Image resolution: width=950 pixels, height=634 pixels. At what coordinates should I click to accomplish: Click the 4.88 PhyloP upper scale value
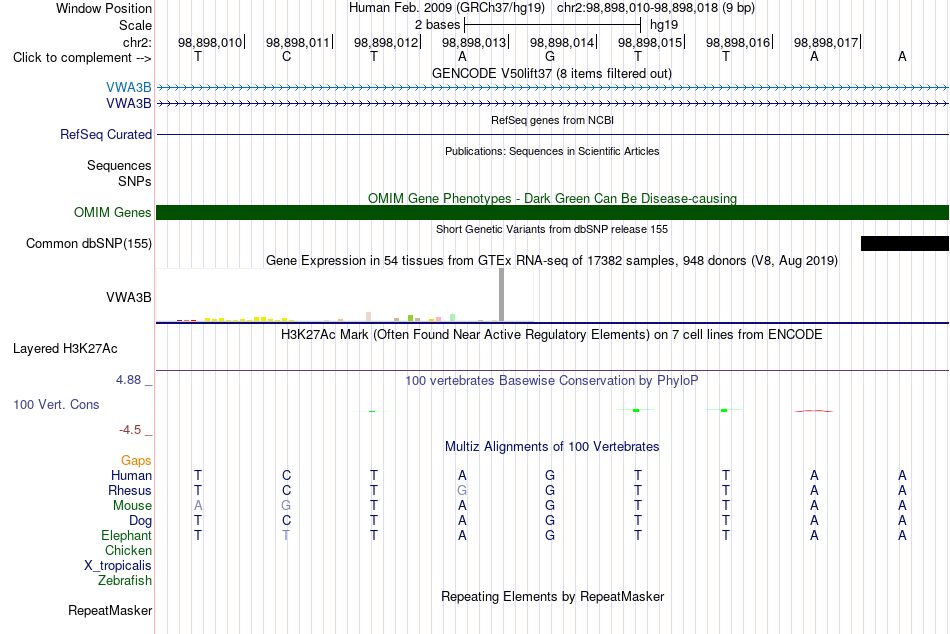(128, 380)
